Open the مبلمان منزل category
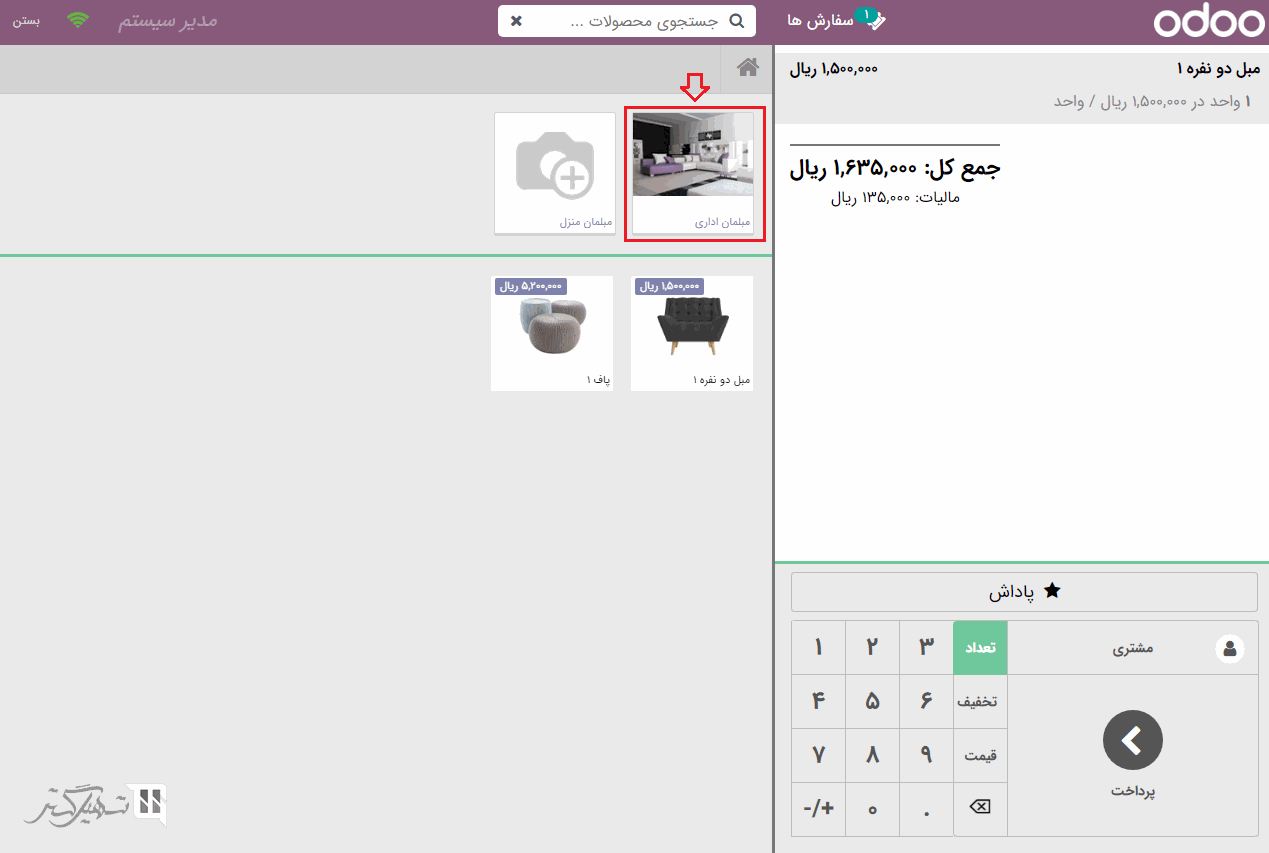The height and width of the screenshot is (853, 1269). point(554,172)
